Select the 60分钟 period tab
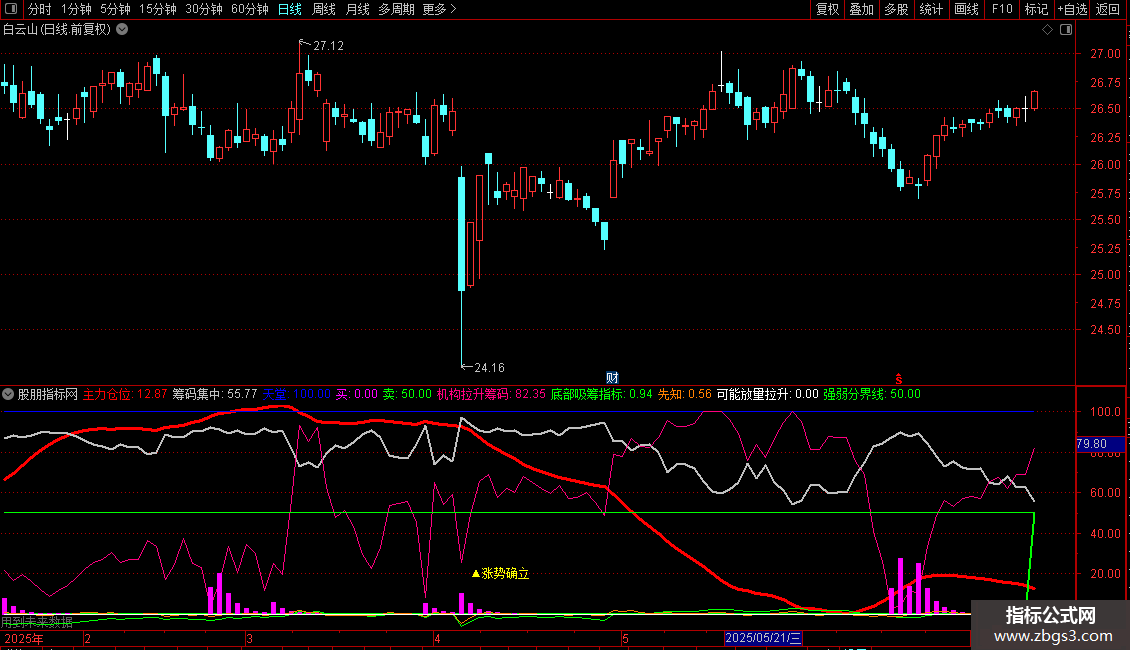The height and width of the screenshot is (650, 1130). [x=250, y=9]
